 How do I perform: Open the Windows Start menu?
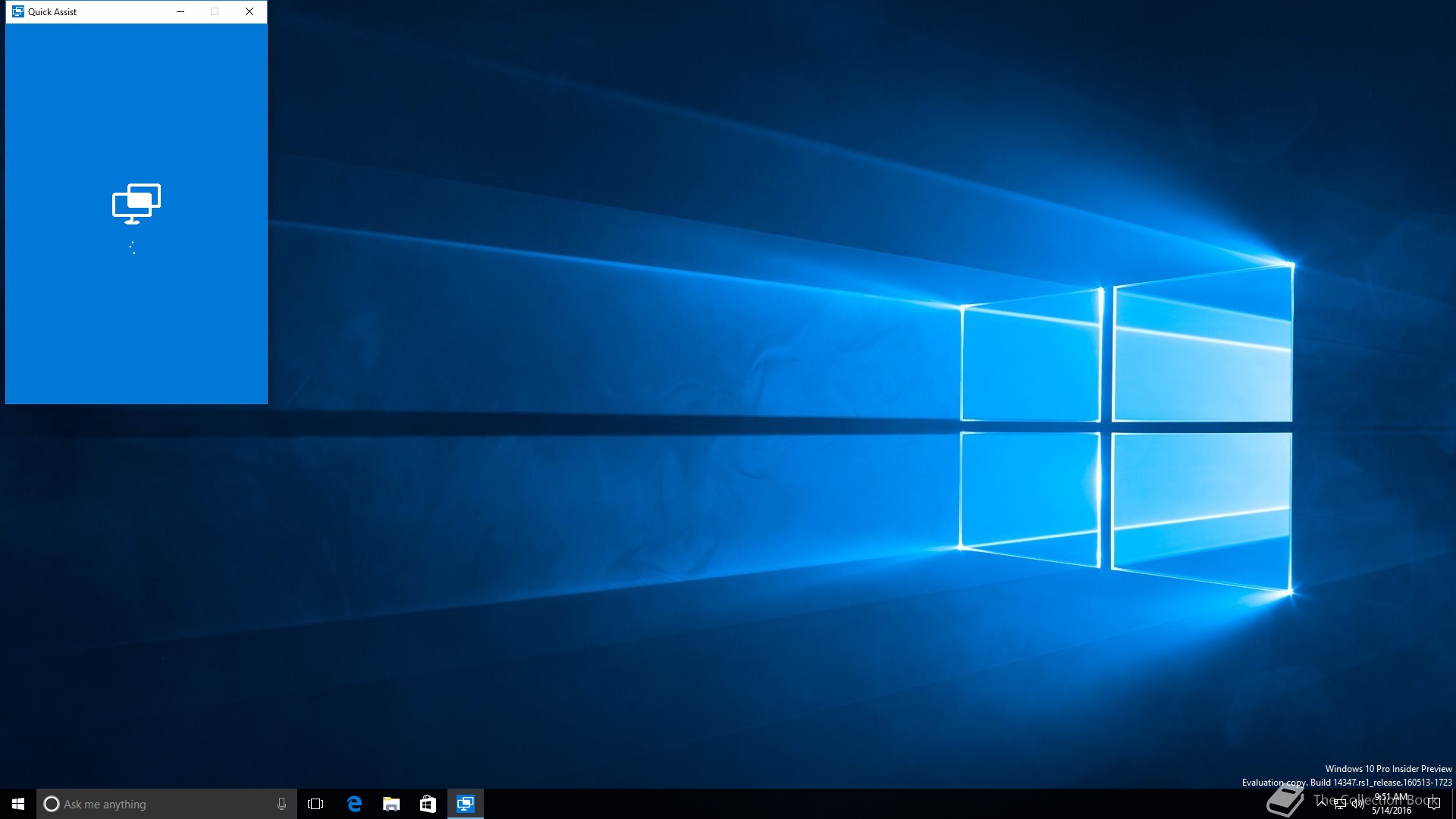[x=18, y=804]
